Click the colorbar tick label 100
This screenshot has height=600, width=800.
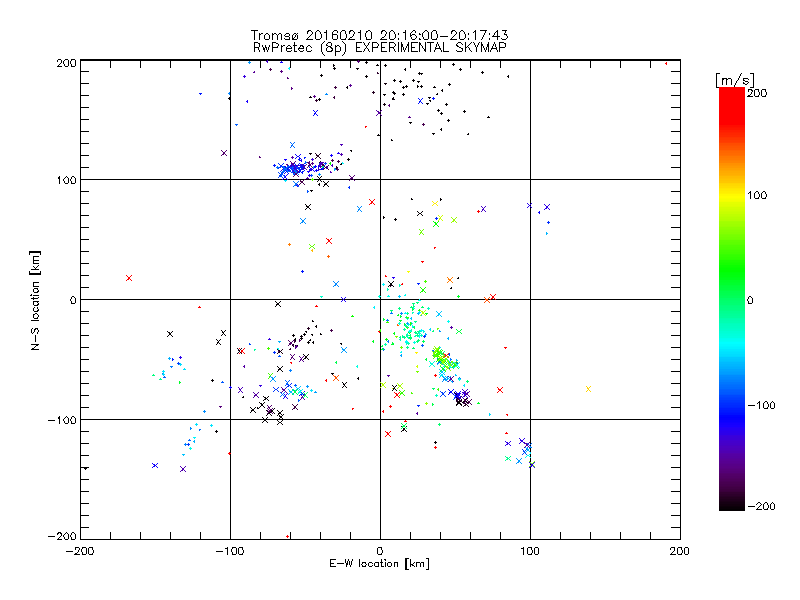[x=757, y=195]
